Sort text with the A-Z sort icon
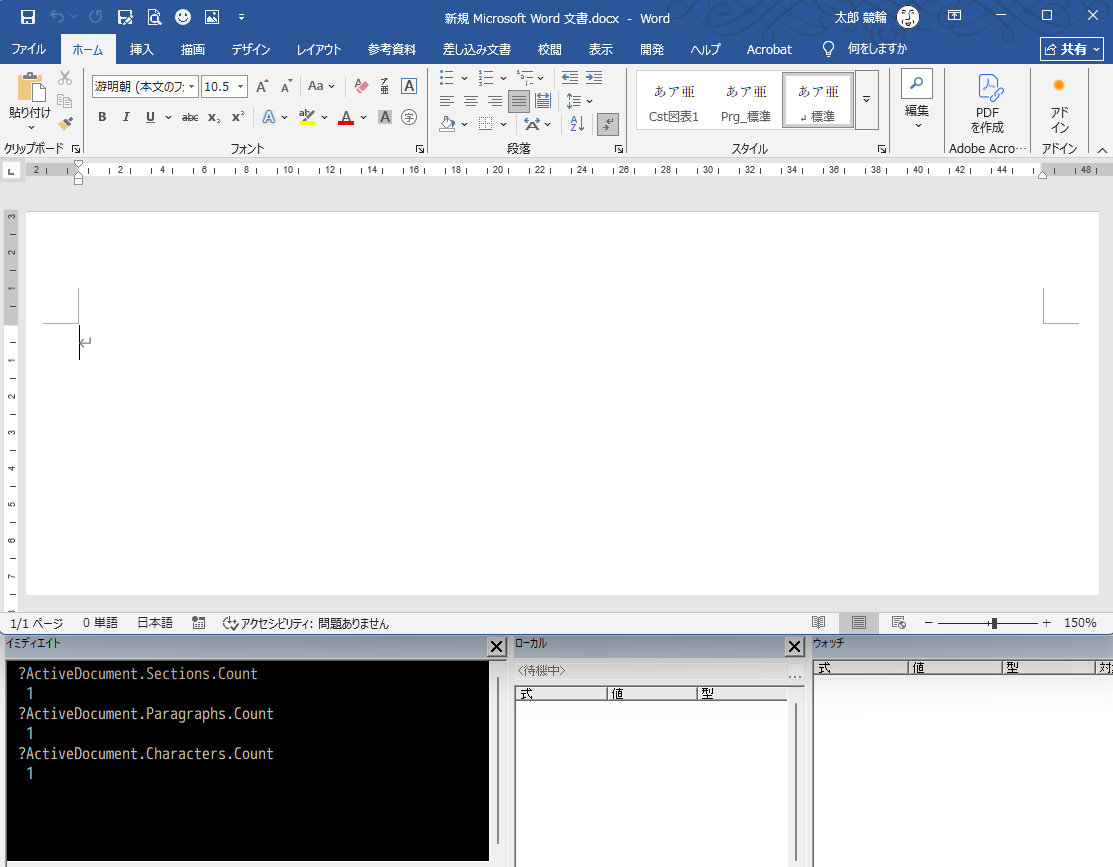Screen dimensions: 1113x867 [577, 124]
